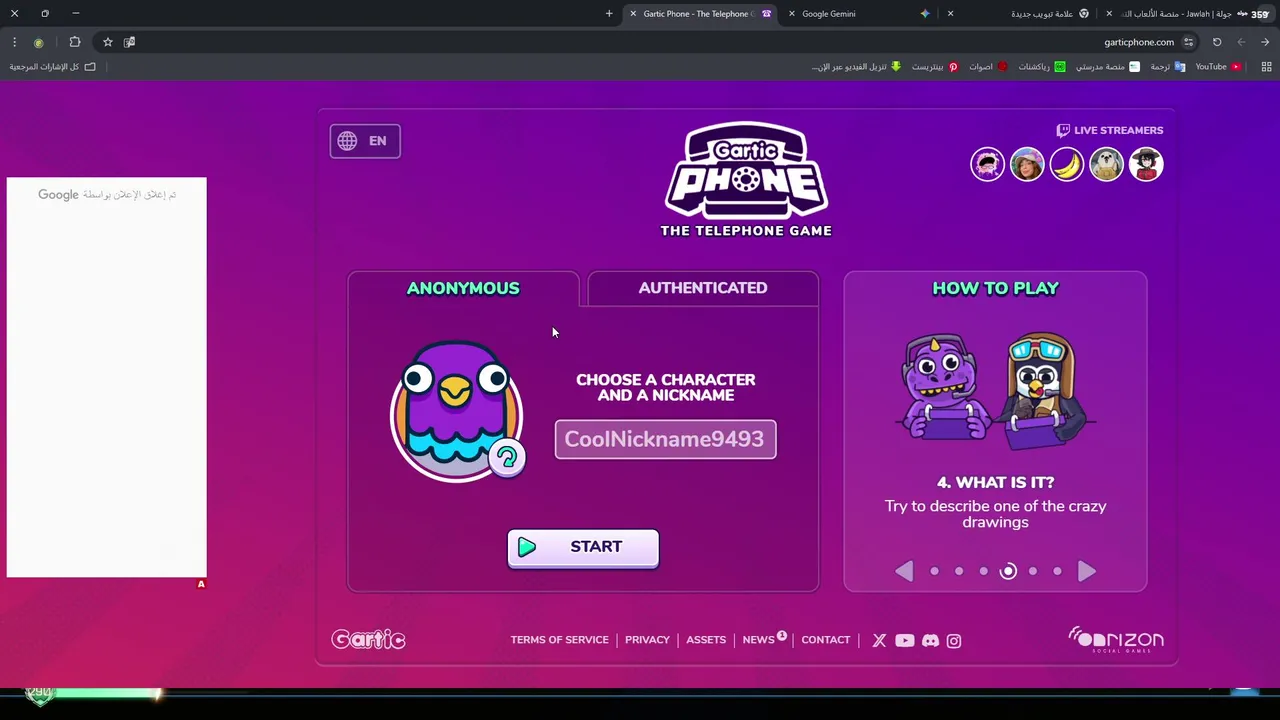Open the browser extensions puzzle icon
Image resolution: width=1280 pixels, height=720 pixels.
[x=75, y=42]
